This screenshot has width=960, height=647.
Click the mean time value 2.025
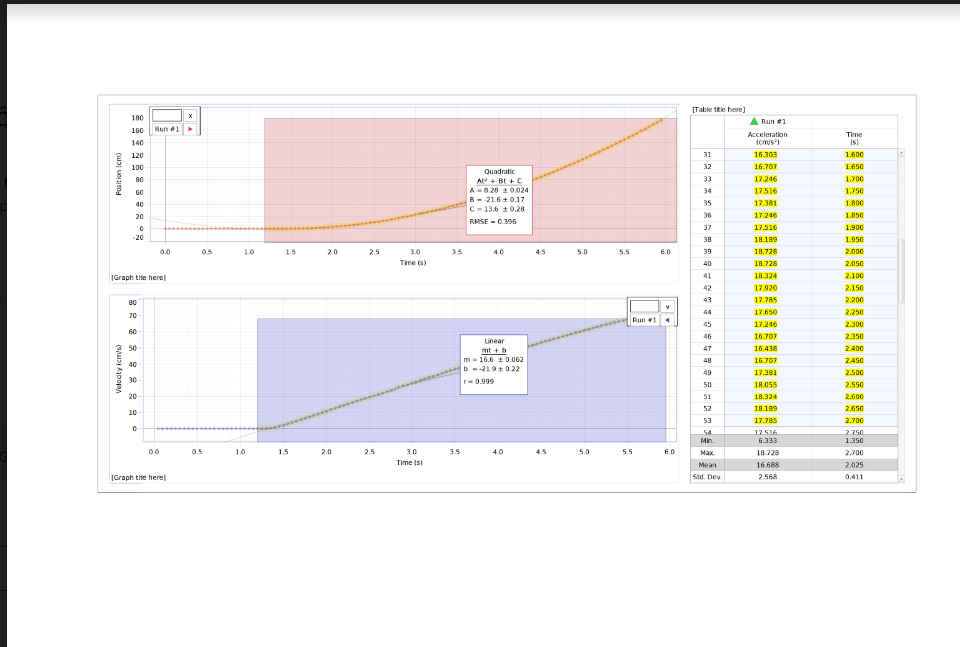click(854, 465)
